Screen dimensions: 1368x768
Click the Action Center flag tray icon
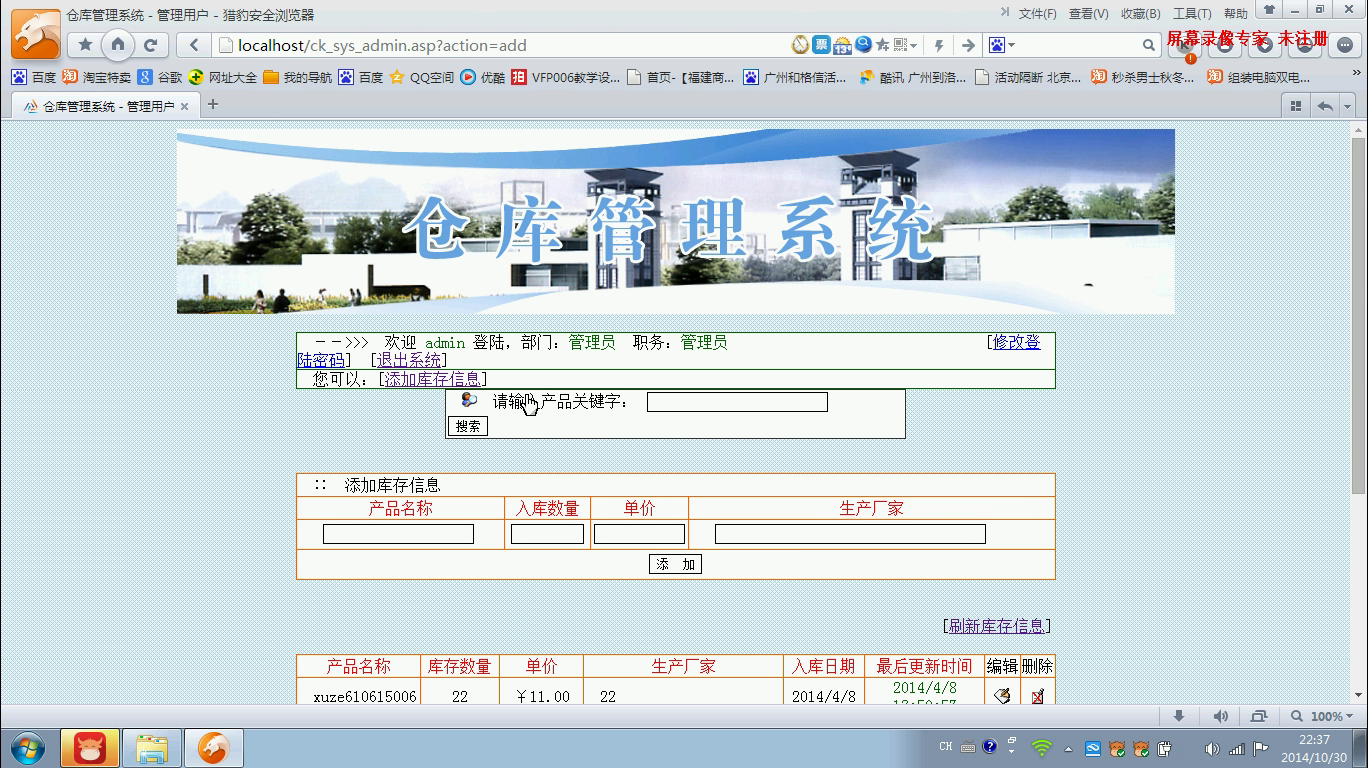(x=1260, y=748)
